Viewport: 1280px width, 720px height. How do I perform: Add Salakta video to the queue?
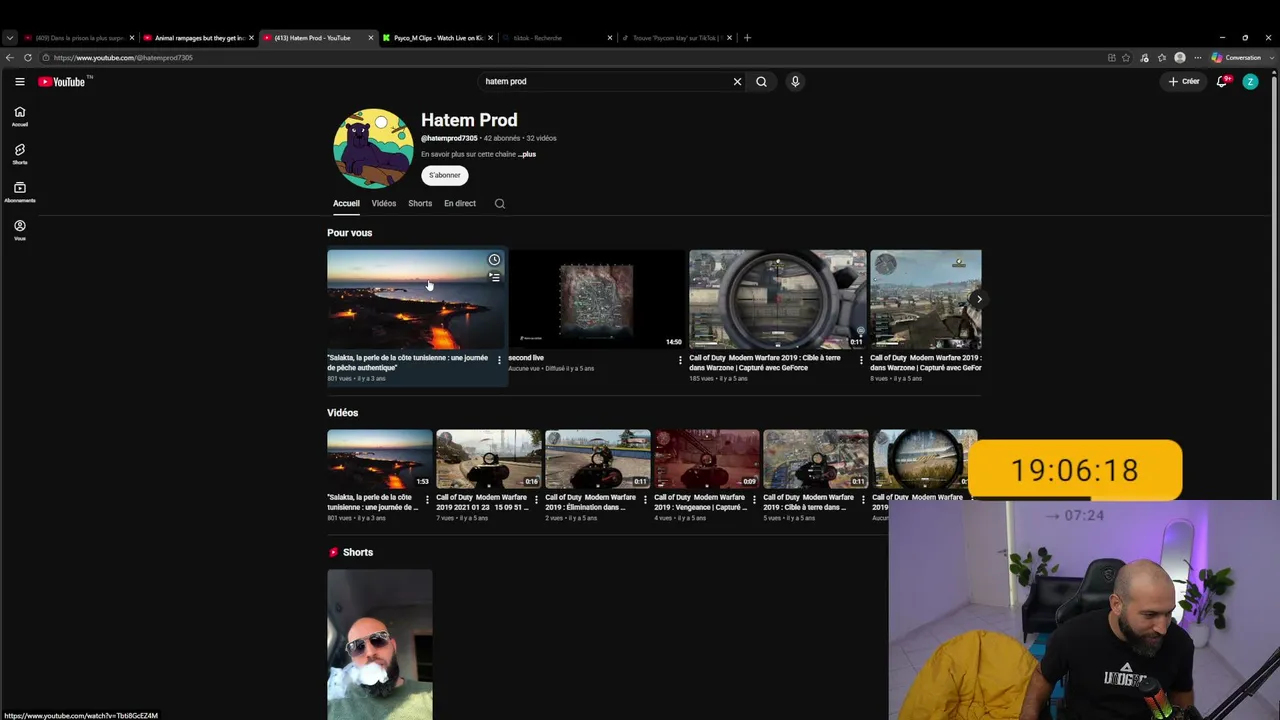pos(494,277)
